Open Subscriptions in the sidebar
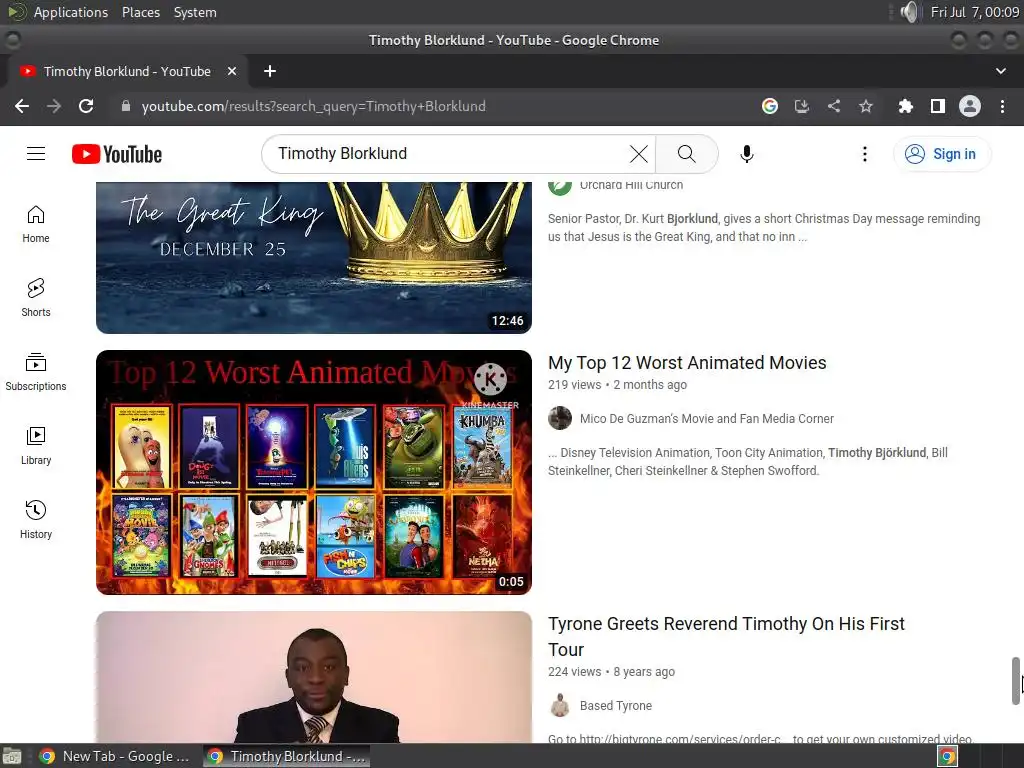The width and height of the screenshot is (1024, 768). [36, 372]
